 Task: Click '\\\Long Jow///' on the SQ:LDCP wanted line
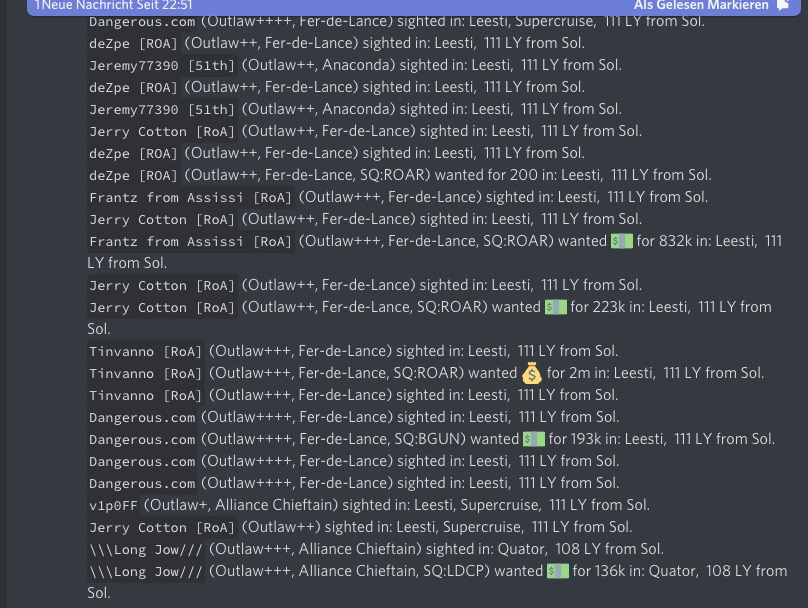coord(146,571)
